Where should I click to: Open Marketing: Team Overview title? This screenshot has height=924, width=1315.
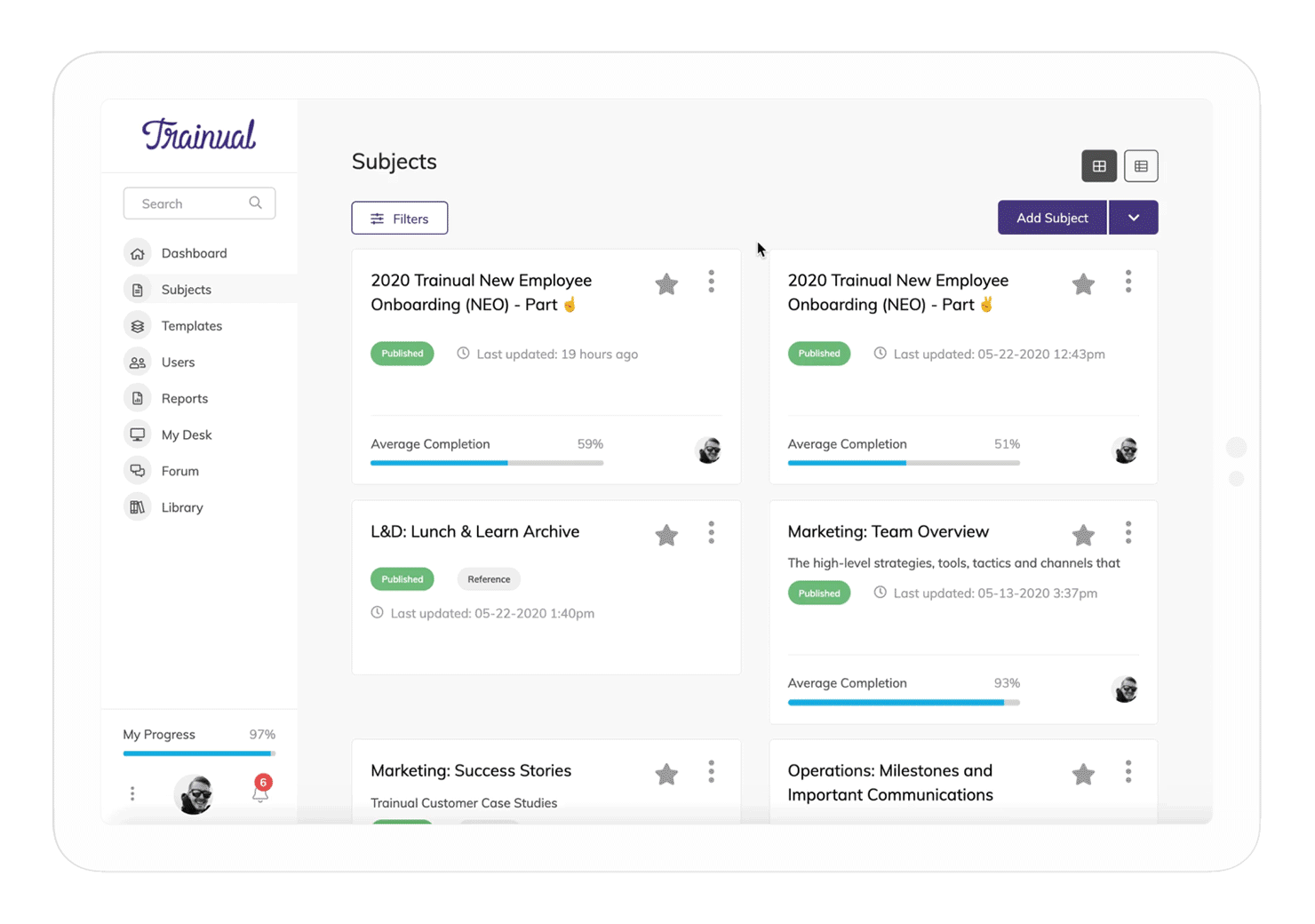tap(888, 531)
